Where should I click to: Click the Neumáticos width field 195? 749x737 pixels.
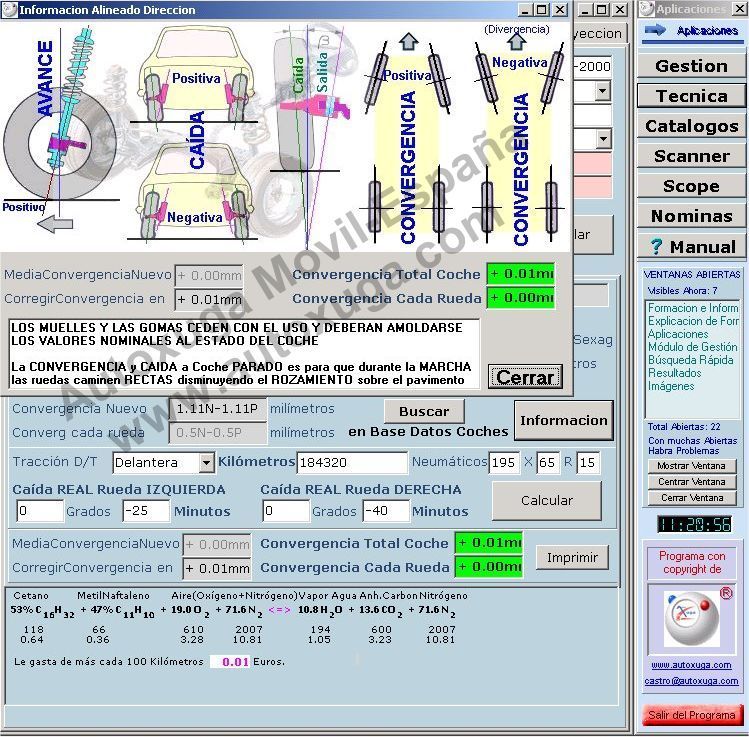pos(504,462)
